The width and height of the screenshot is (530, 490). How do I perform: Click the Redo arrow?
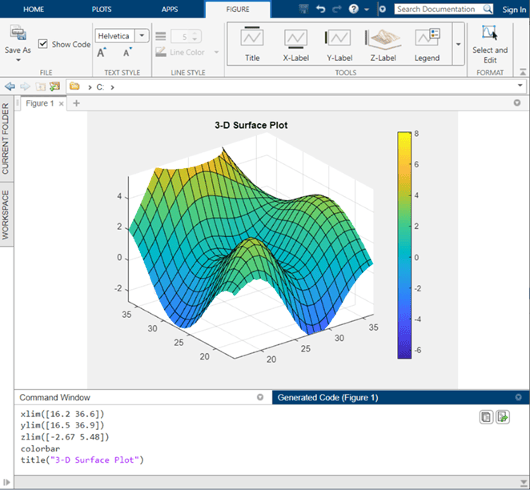(337, 9)
